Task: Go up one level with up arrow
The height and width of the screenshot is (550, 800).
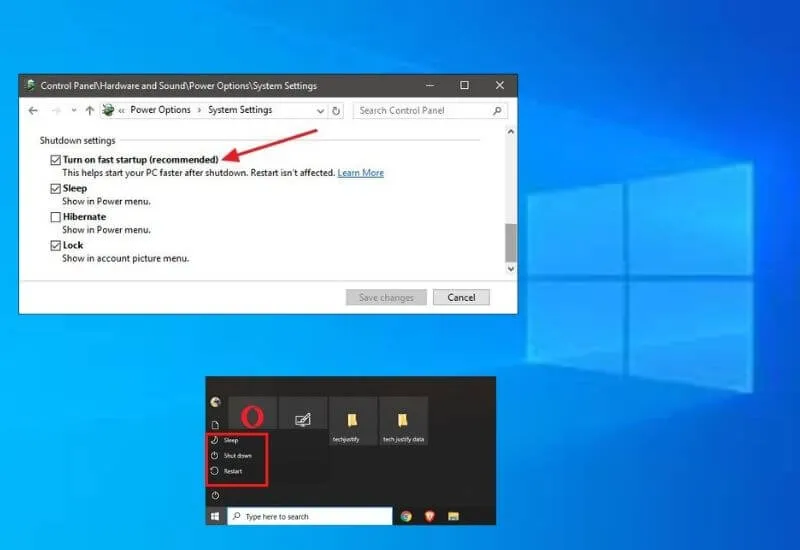Action: pyautogui.click(x=90, y=111)
